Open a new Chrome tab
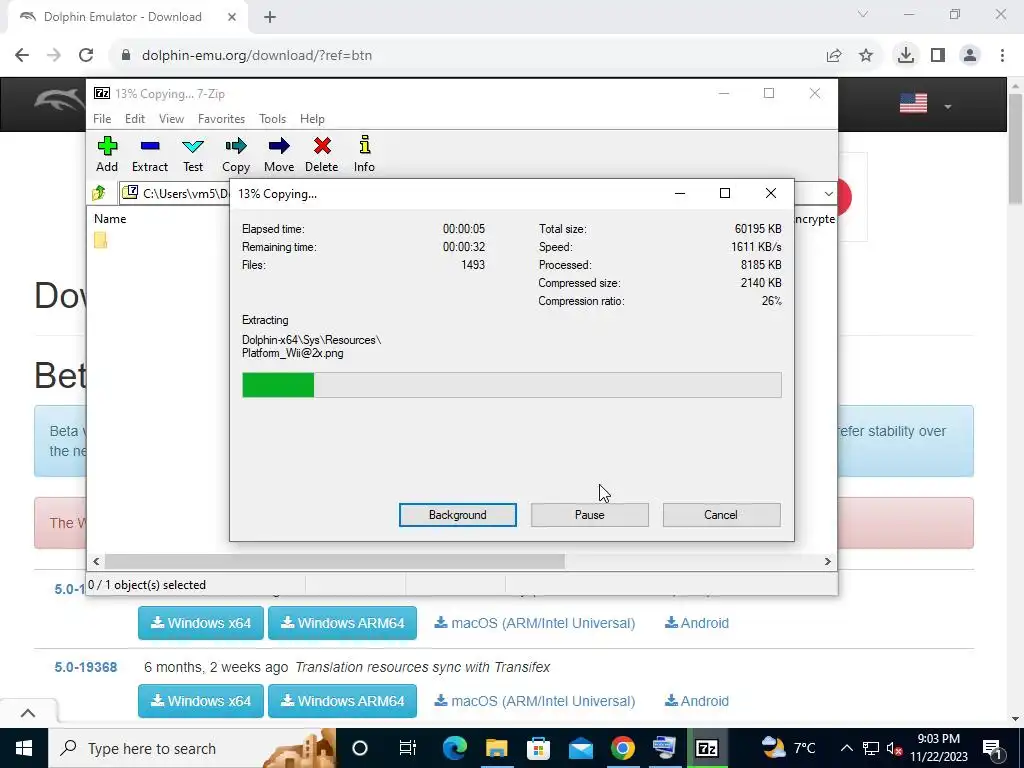Screen dimensions: 1024x768 270,17
